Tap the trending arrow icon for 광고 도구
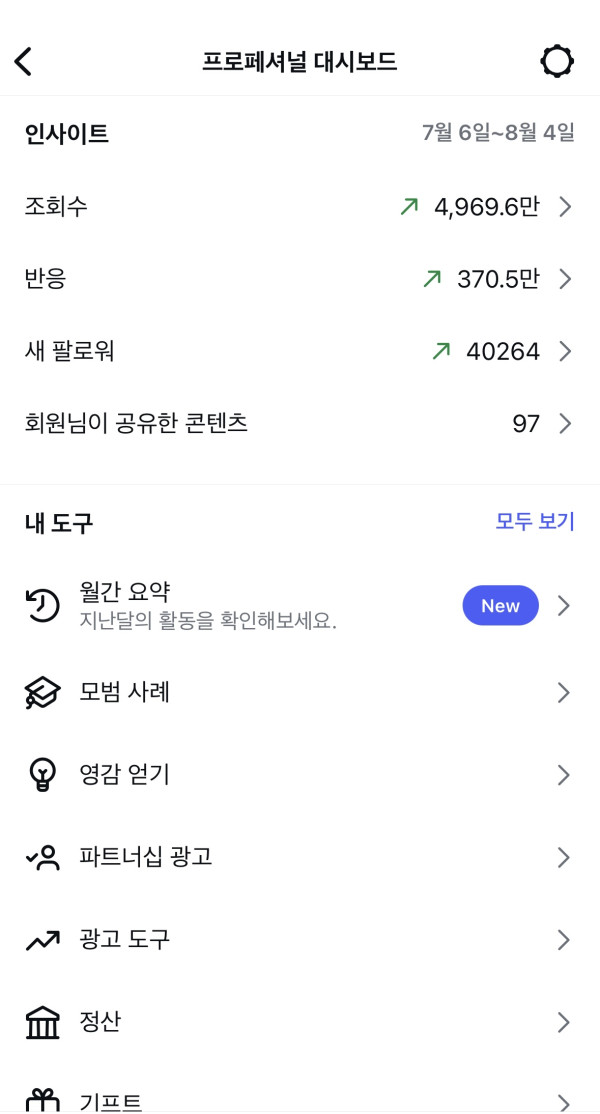The image size is (600, 1114). click(42, 939)
